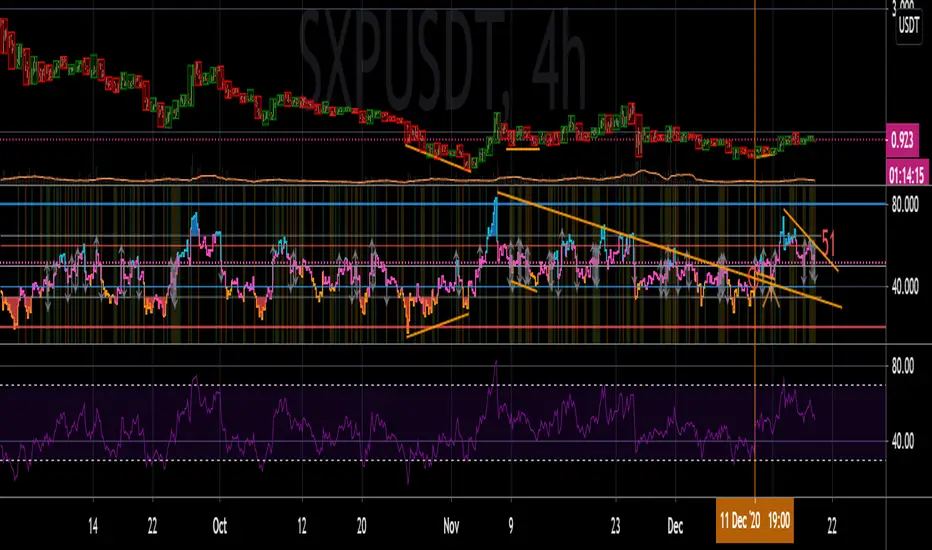This screenshot has height=550, width=932.
Task: Click the USDT currency label
Action: pyautogui.click(x=909, y=26)
